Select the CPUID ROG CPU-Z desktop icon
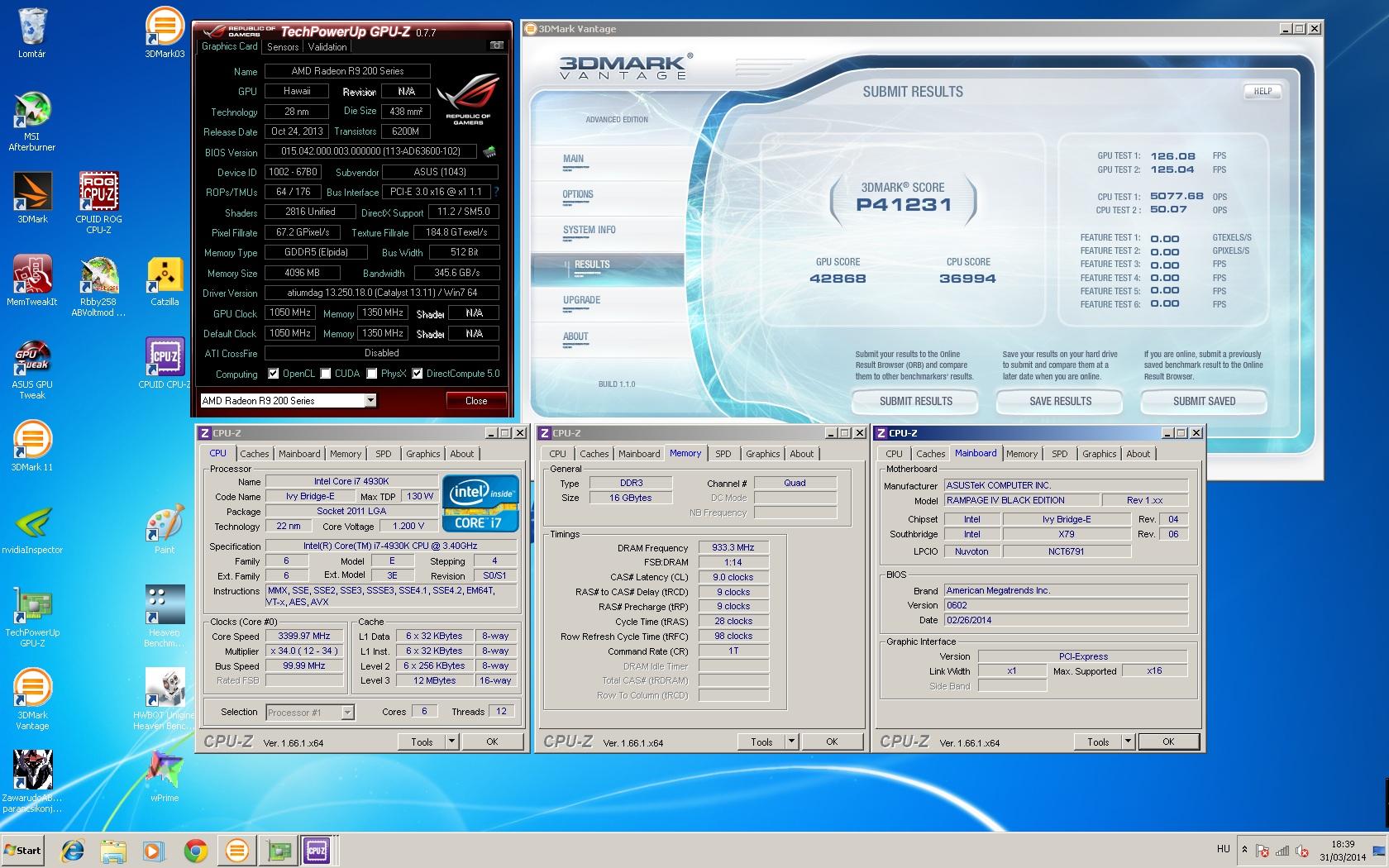Image resolution: width=1389 pixels, height=868 pixels. [x=98, y=203]
